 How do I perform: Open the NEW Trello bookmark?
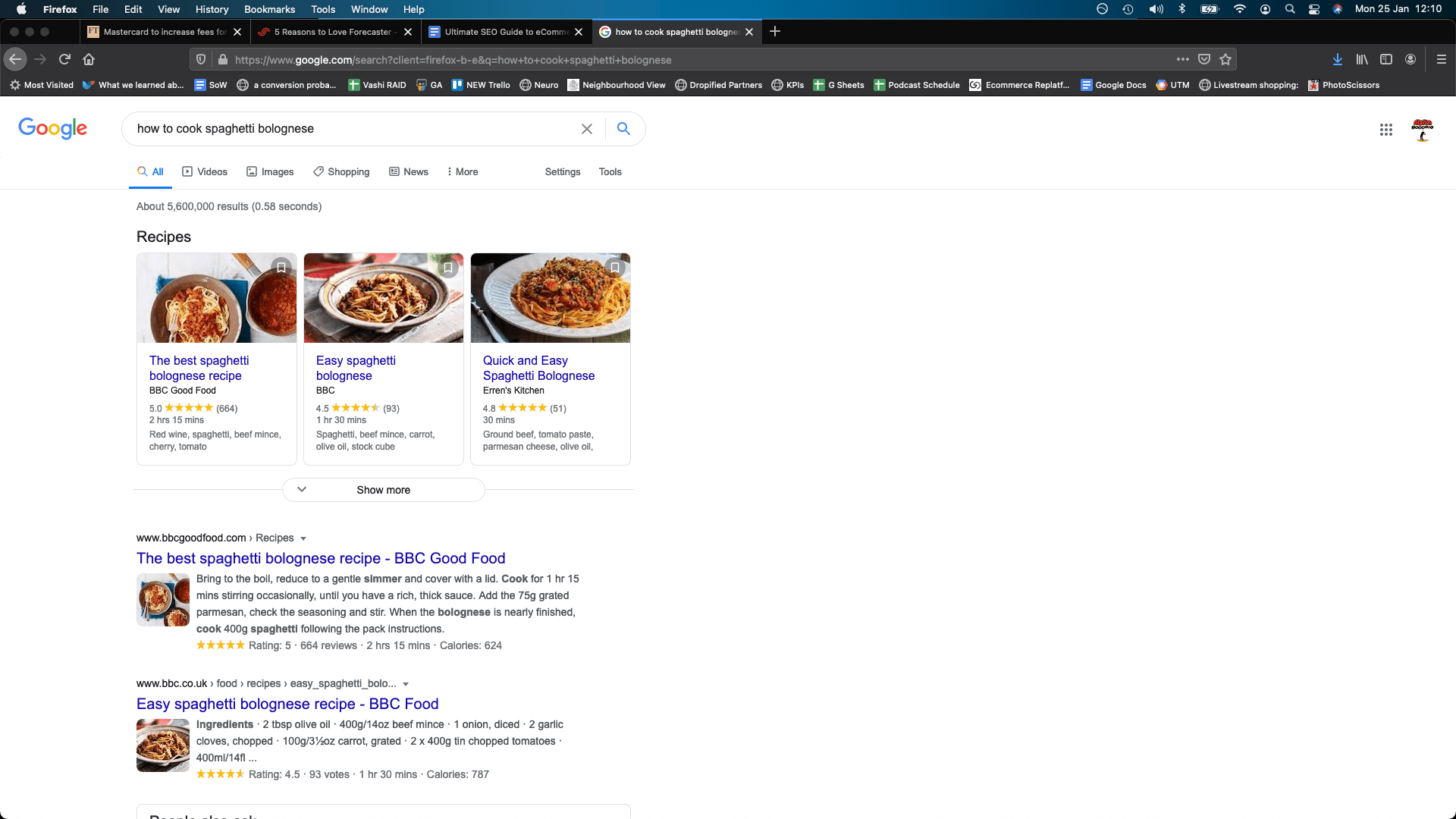click(481, 85)
